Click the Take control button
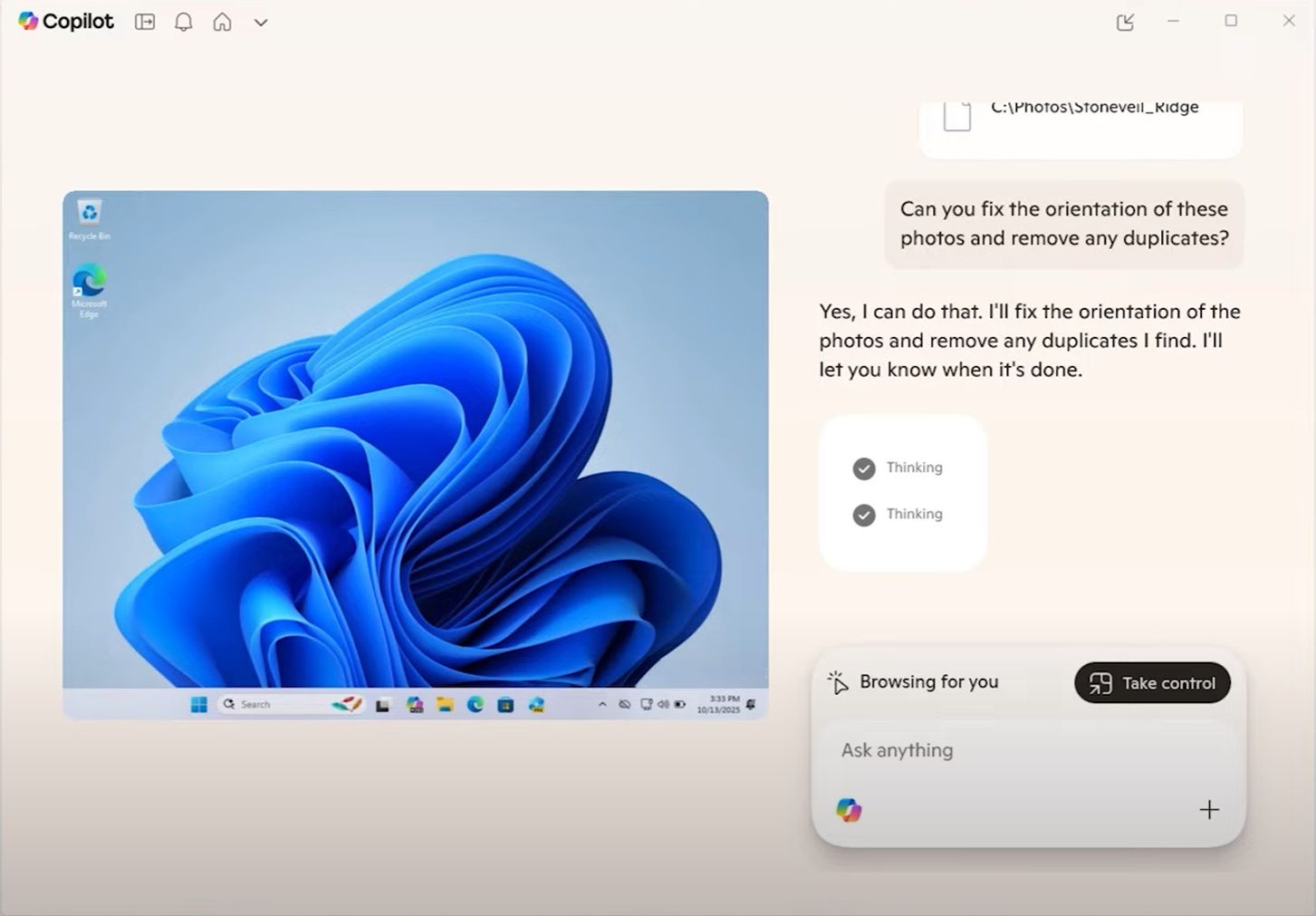This screenshot has height=916, width=1316. pos(1152,683)
